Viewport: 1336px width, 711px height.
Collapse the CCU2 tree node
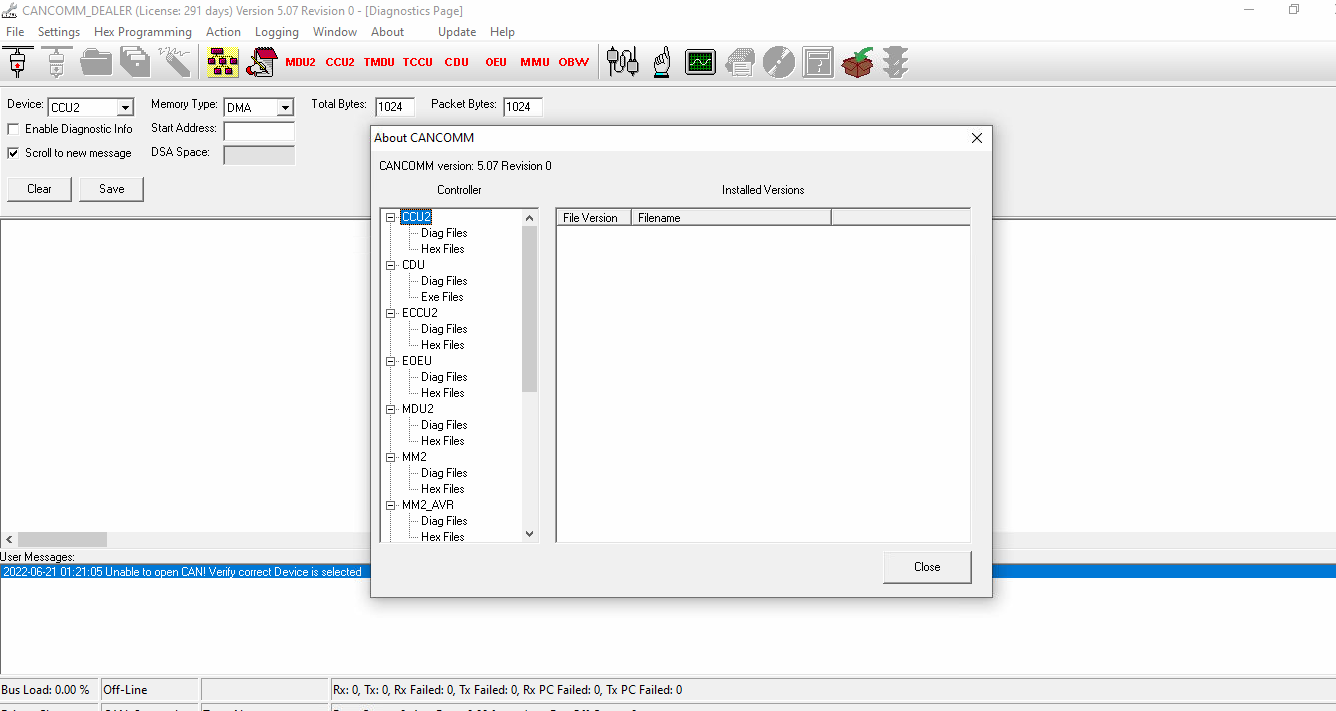click(x=391, y=216)
